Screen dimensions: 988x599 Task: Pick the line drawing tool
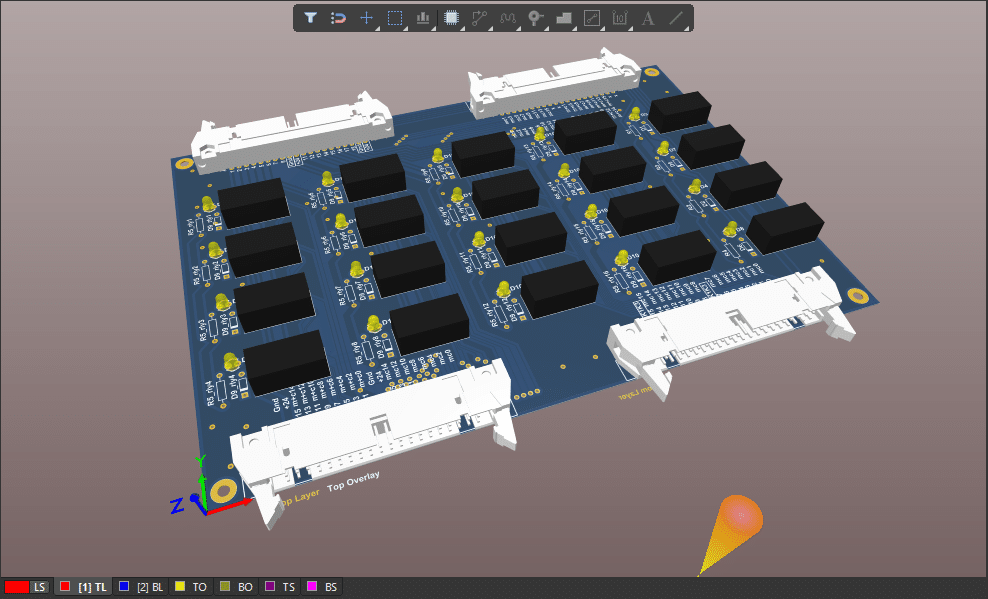pyautogui.click(x=676, y=18)
